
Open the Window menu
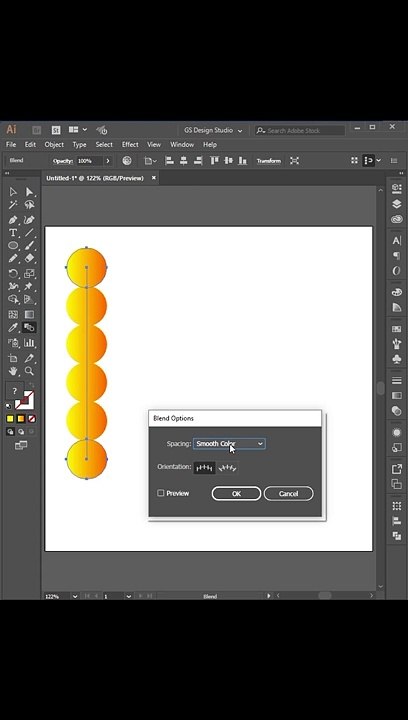(x=182, y=145)
